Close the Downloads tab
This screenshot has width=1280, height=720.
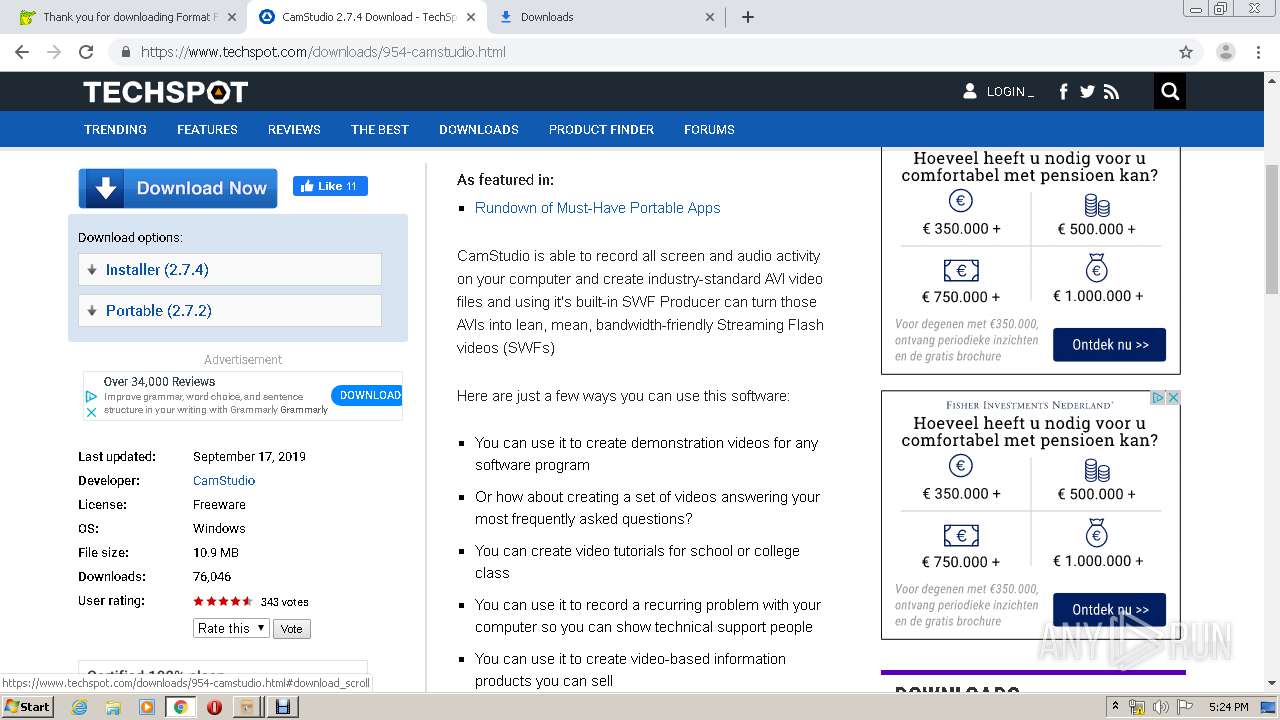(x=710, y=17)
